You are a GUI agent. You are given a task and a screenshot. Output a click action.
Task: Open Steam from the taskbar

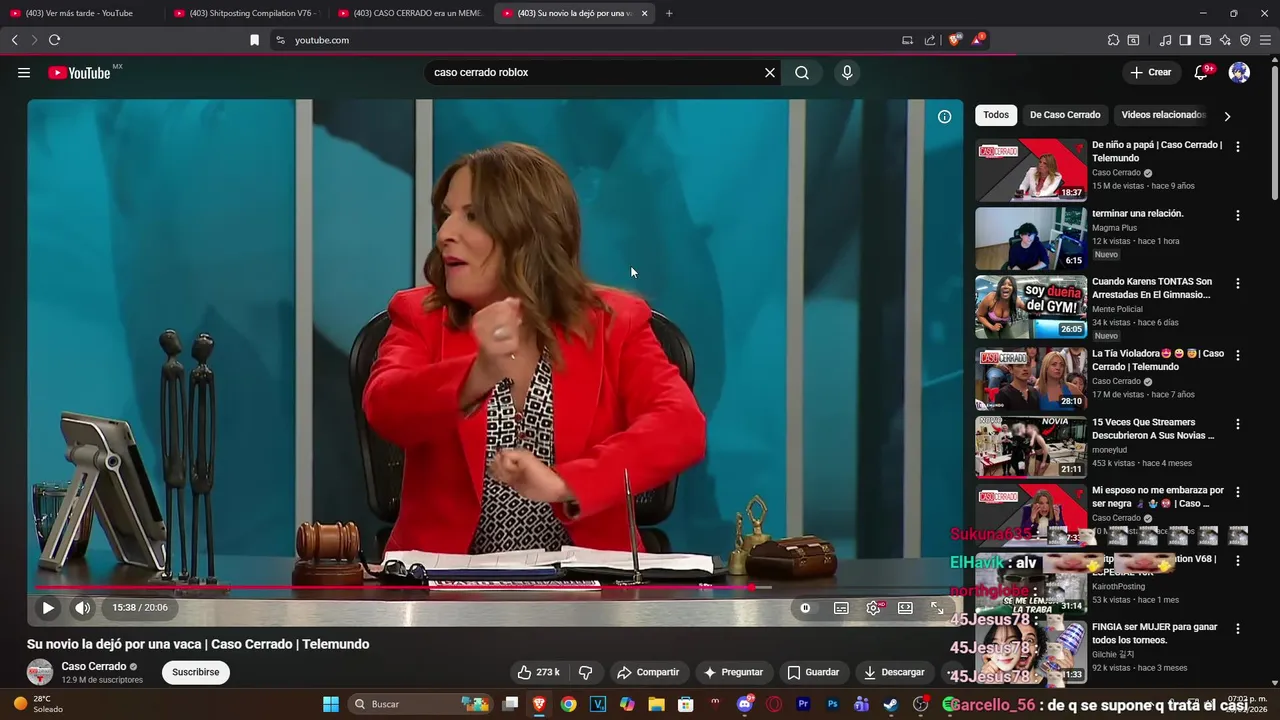[x=890, y=704]
